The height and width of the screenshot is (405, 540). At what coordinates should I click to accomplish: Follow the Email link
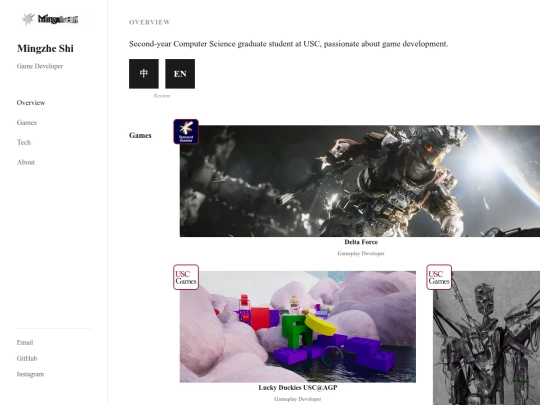pos(25,342)
